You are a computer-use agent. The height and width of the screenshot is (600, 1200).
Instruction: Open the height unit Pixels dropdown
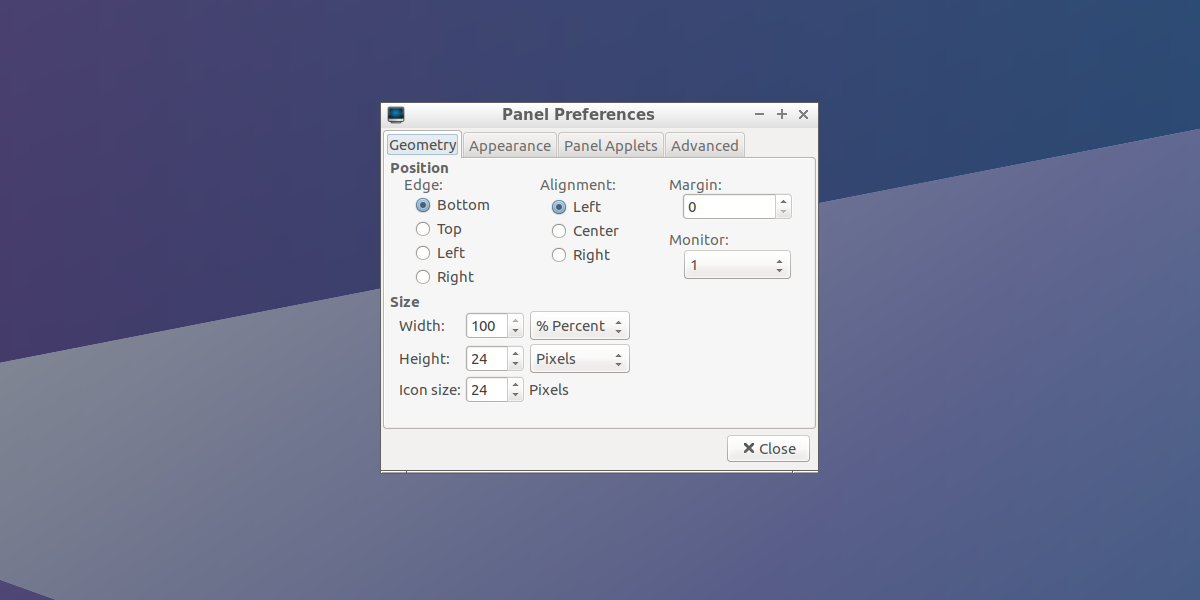click(x=580, y=359)
